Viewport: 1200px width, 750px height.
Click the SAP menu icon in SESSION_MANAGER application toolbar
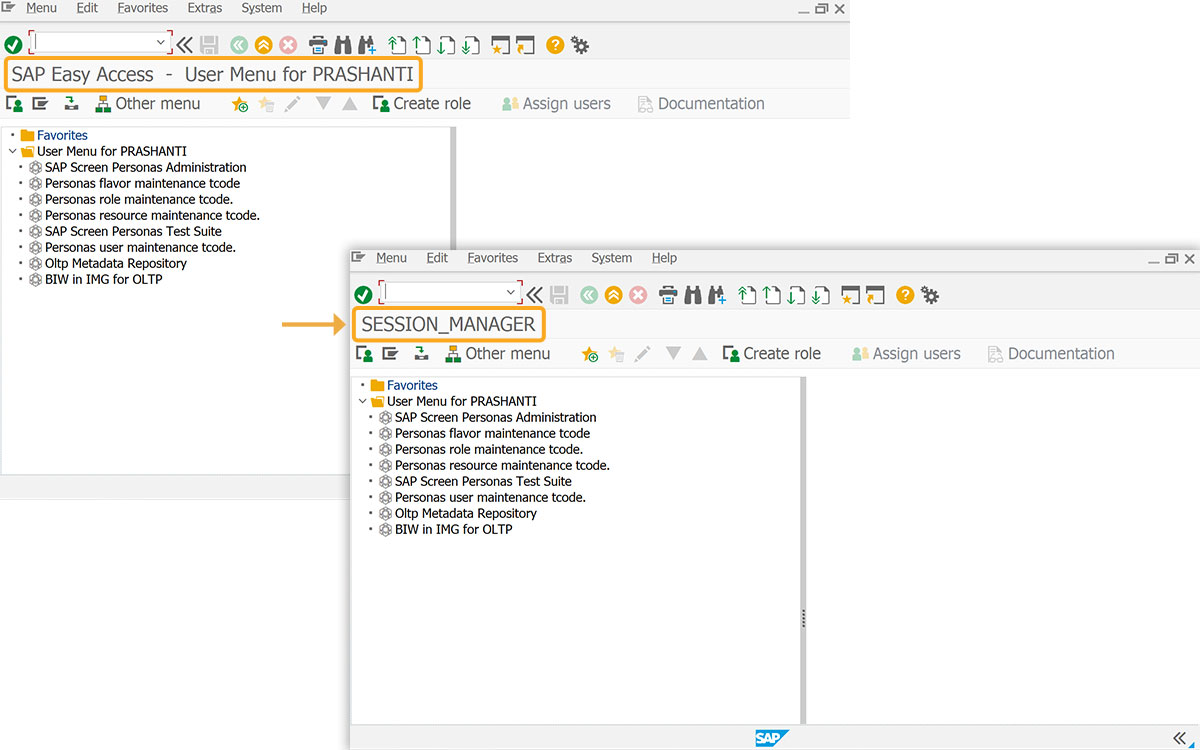(x=390, y=354)
